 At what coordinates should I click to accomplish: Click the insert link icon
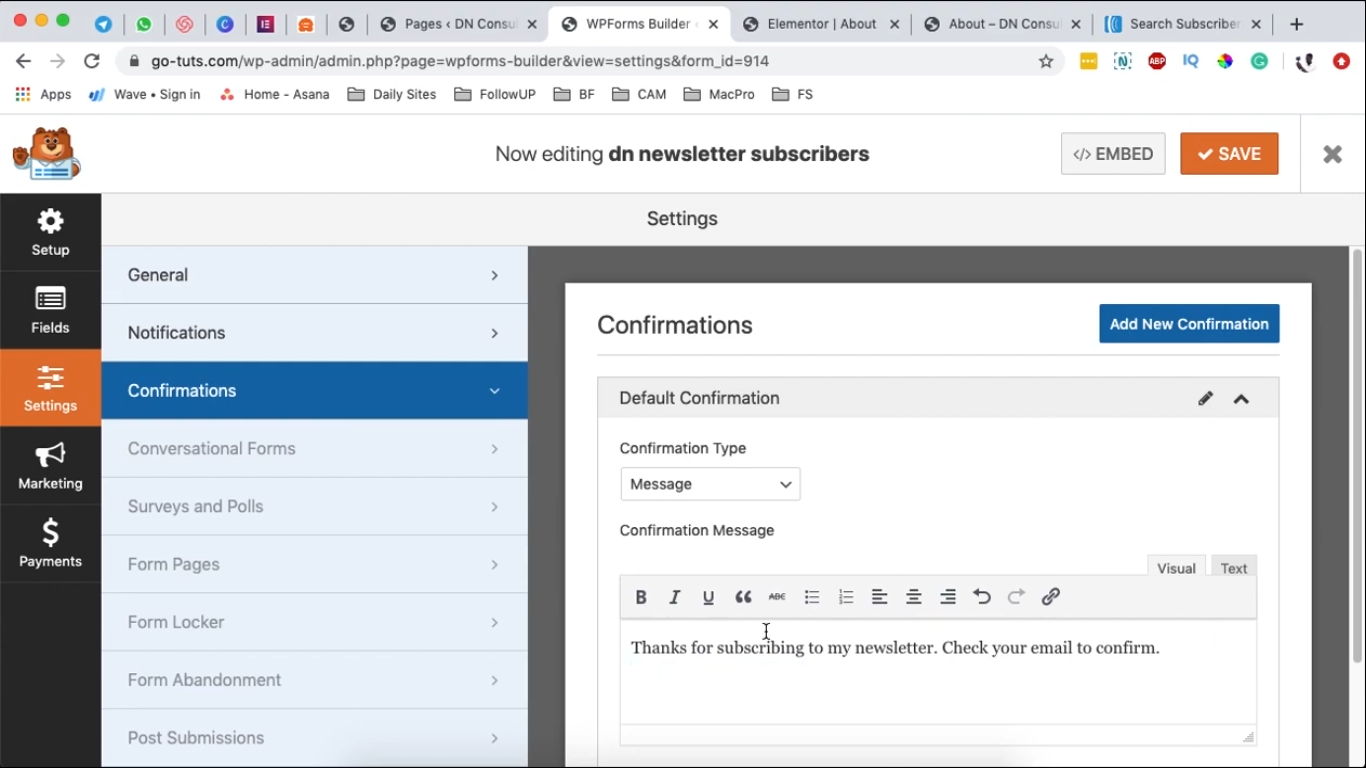point(1050,597)
